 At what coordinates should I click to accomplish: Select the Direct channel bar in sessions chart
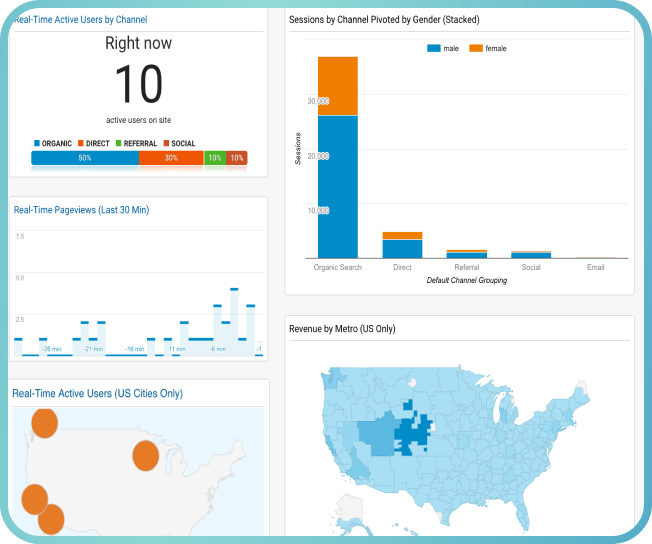pyautogui.click(x=402, y=246)
